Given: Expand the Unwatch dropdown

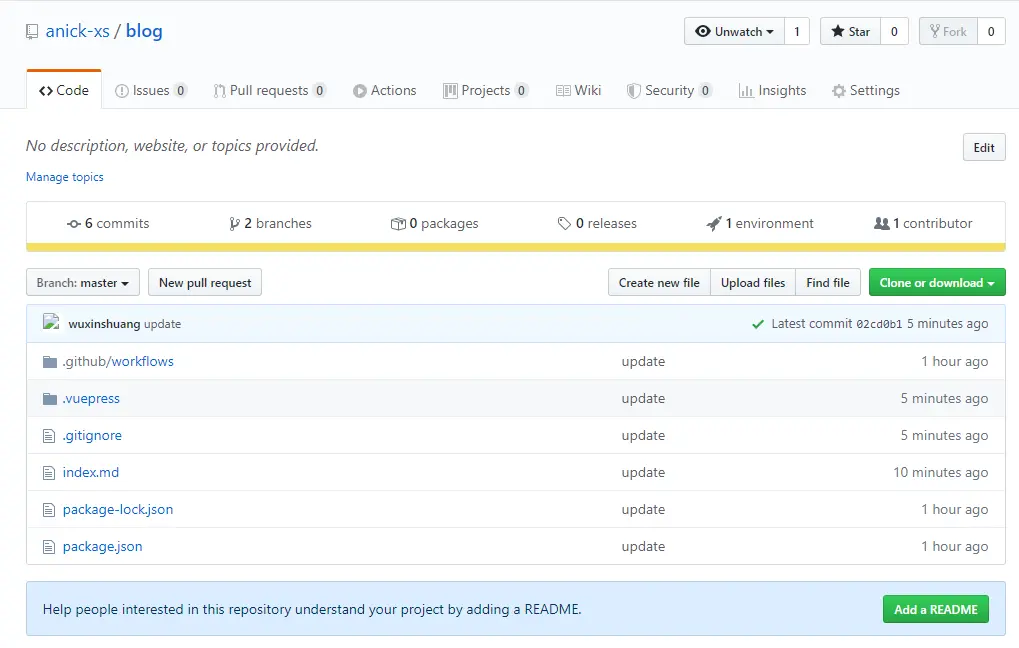Looking at the screenshot, I should pos(734,31).
